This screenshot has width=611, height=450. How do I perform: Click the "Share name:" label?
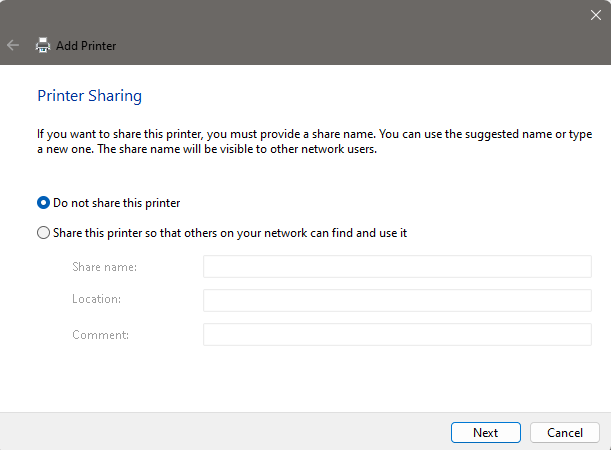(104, 267)
